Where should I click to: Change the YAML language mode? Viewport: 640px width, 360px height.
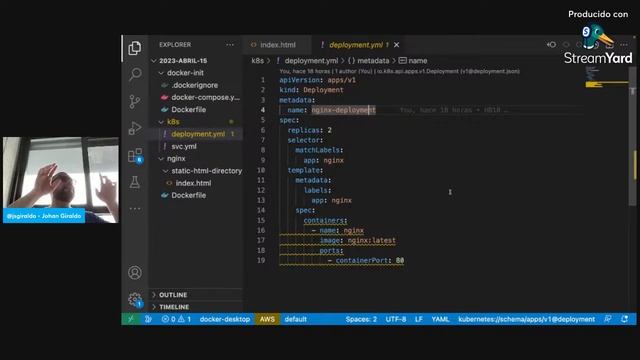[x=440, y=319]
